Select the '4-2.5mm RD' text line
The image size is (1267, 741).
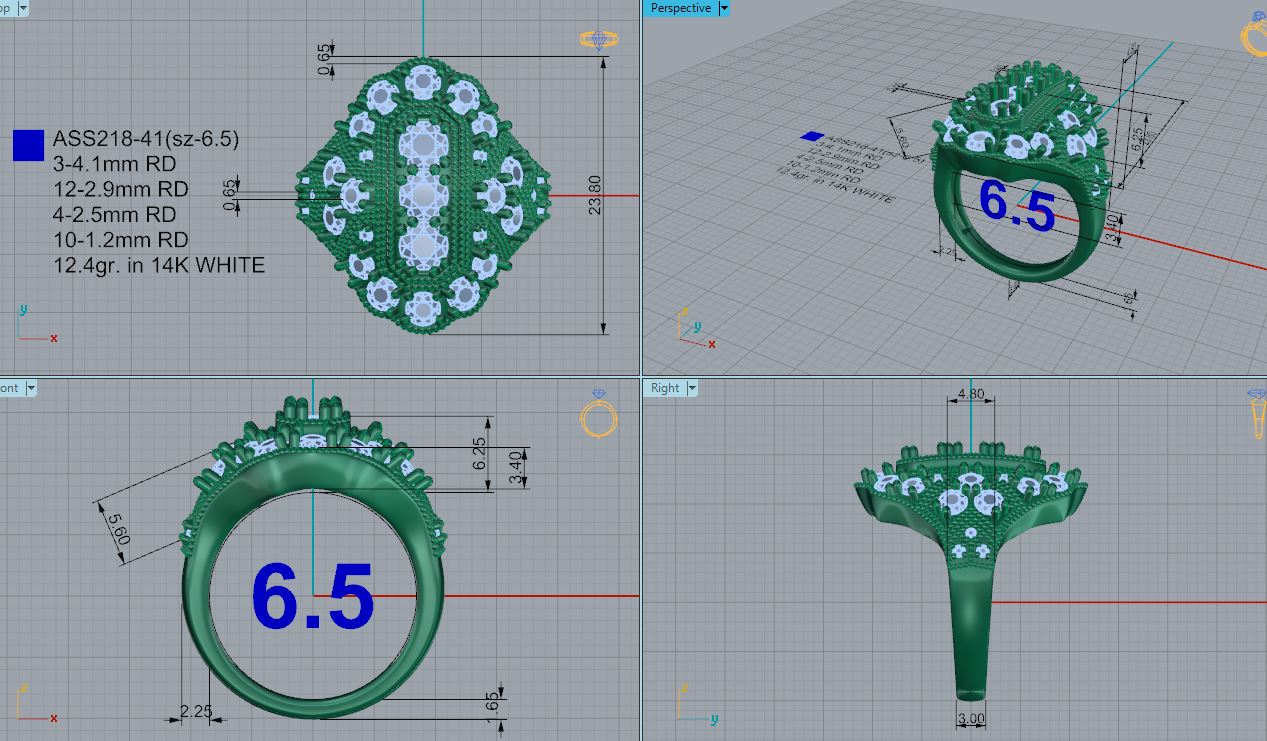(x=114, y=214)
